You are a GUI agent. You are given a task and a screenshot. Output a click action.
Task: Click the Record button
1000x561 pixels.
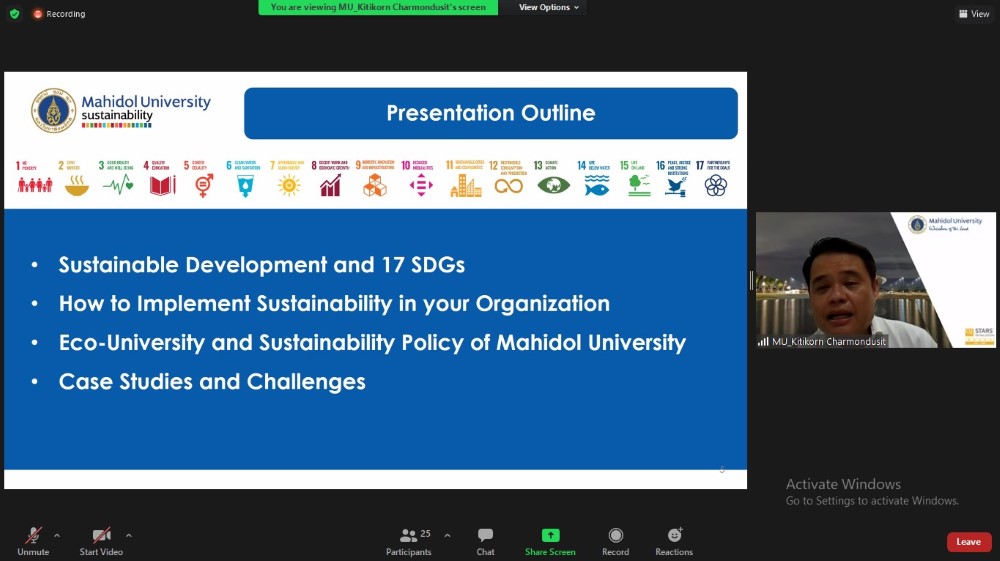(615, 541)
